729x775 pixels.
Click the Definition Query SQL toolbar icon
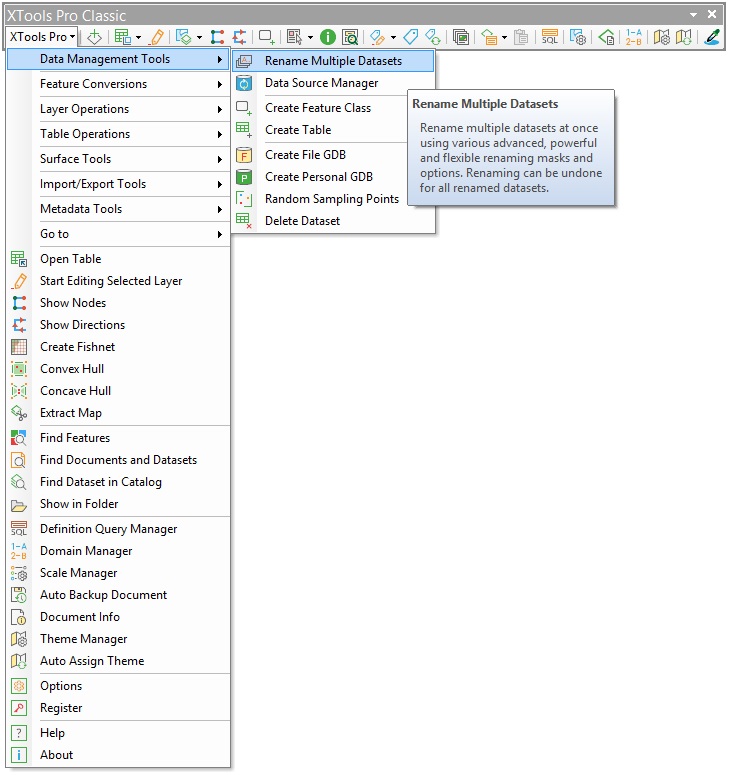549,37
